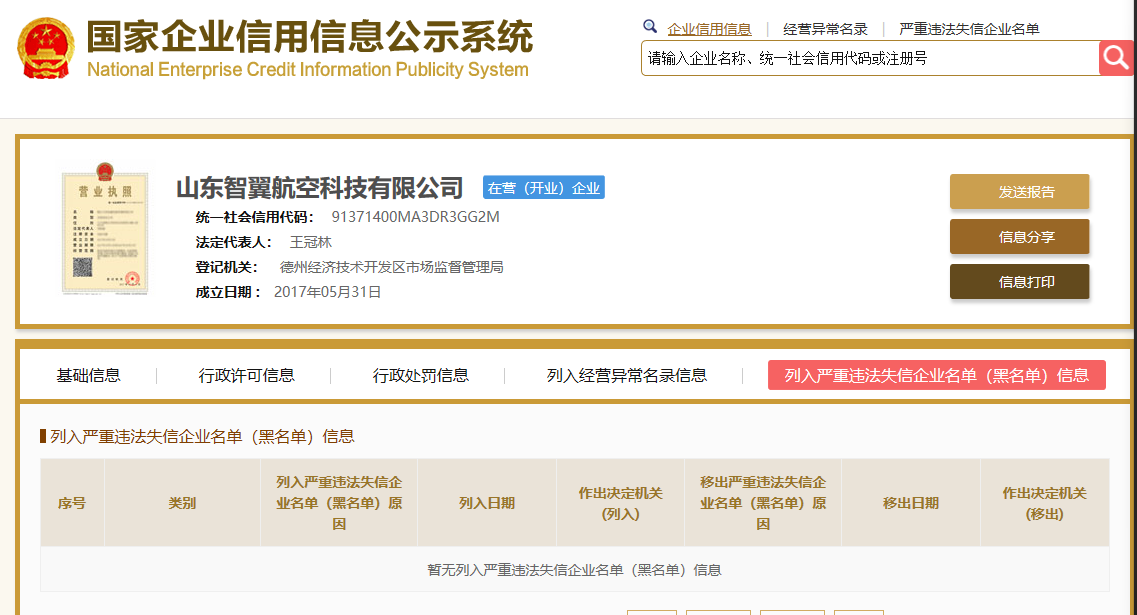Click the national emblem logo
The image size is (1137, 615).
click(46, 48)
